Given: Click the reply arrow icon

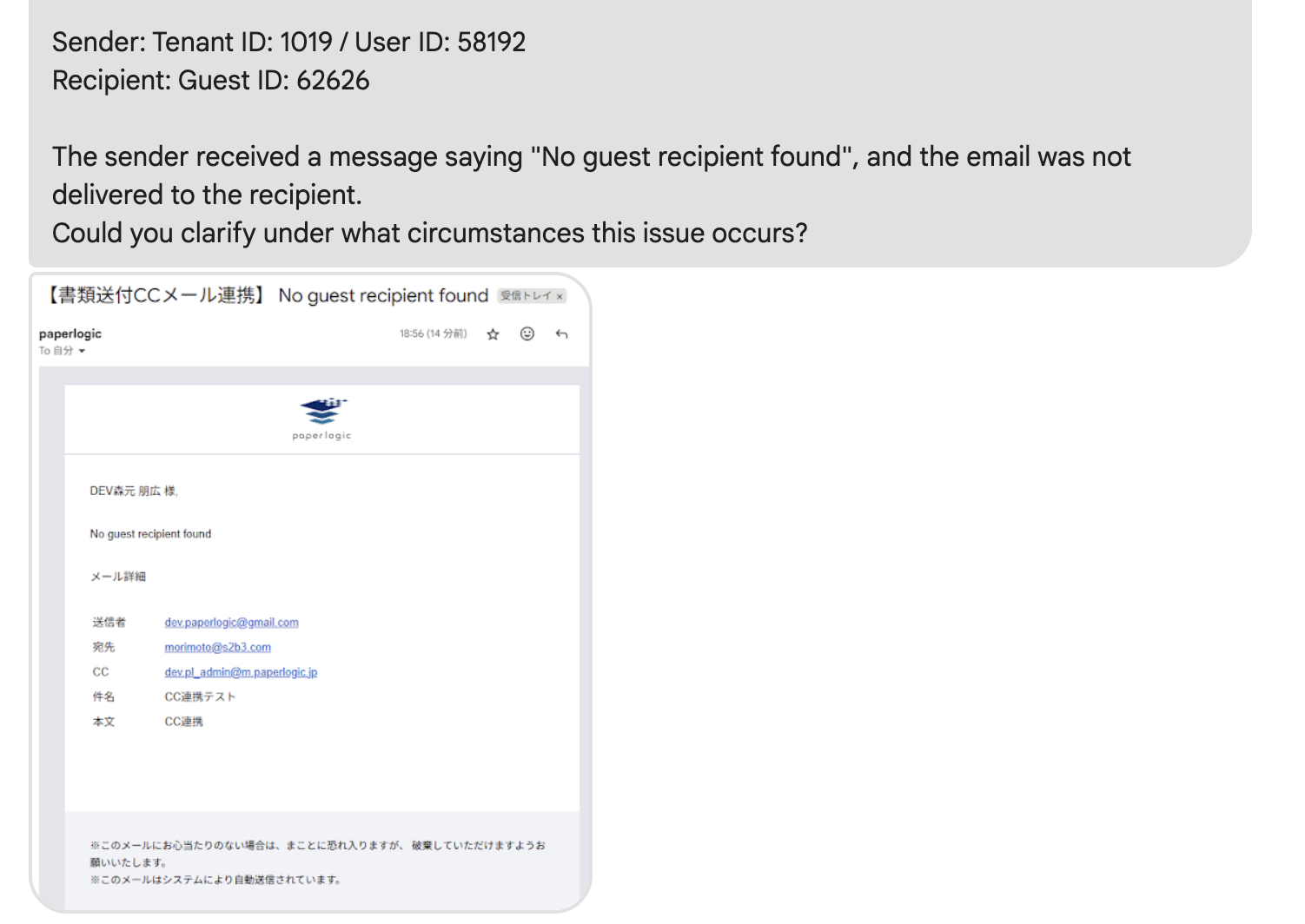Looking at the screenshot, I should point(562,334).
